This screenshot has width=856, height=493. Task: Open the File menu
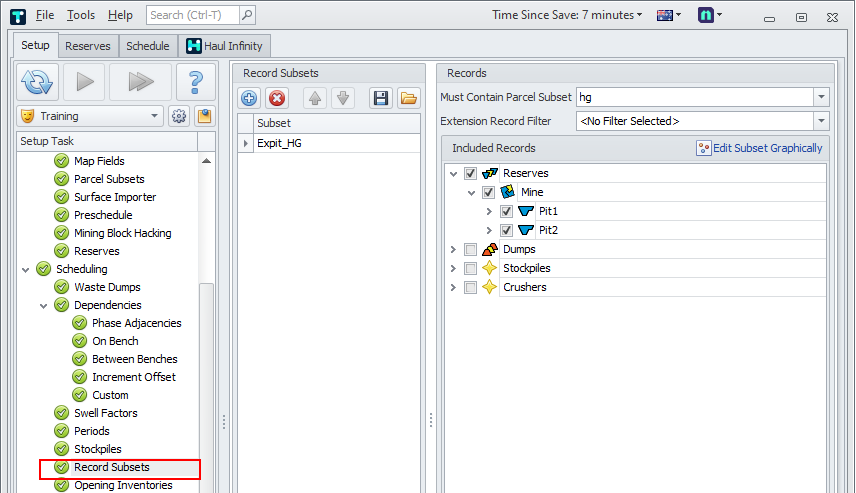45,15
